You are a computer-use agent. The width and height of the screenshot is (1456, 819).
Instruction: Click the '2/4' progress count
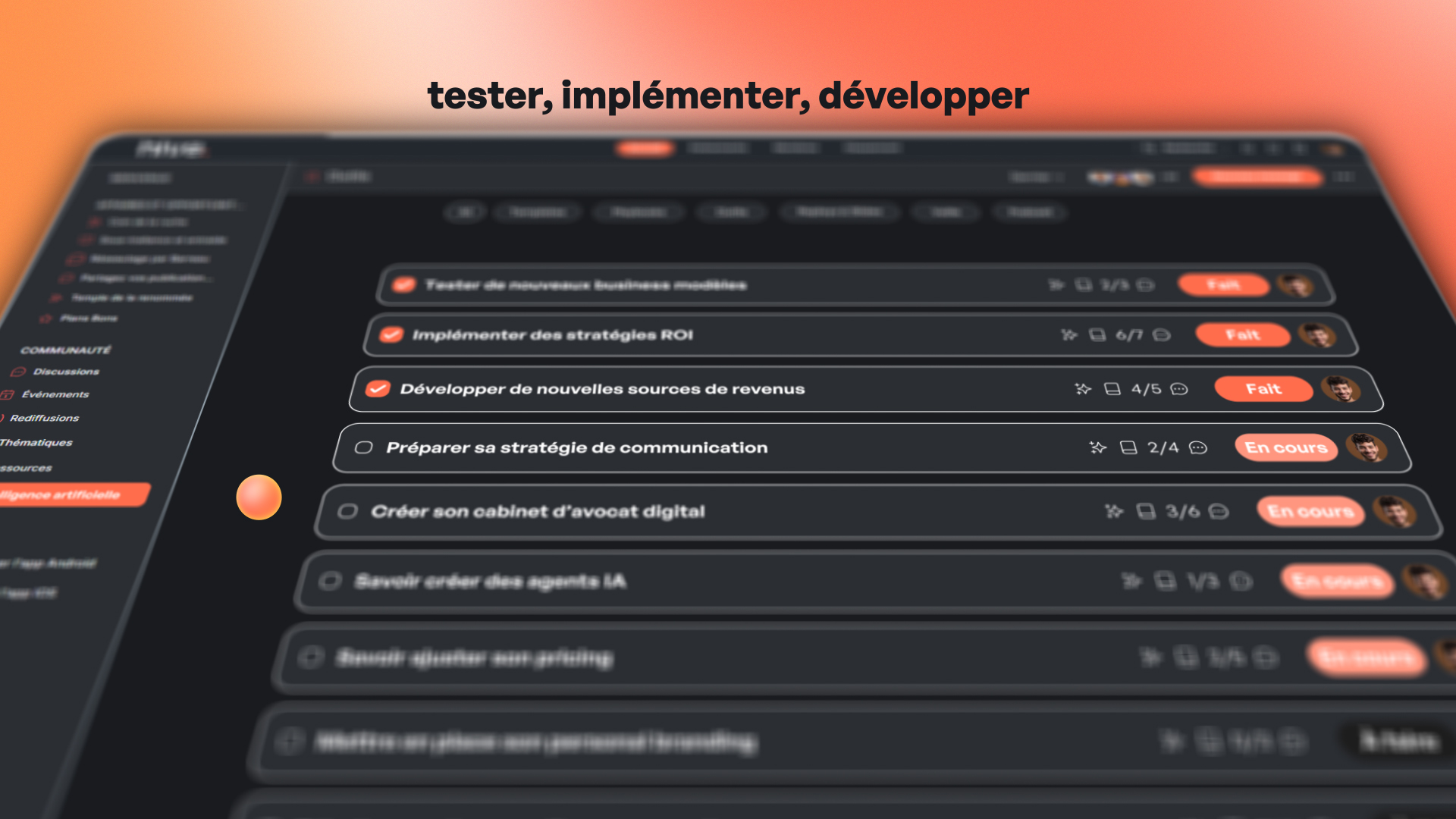pyautogui.click(x=1163, y=447)
